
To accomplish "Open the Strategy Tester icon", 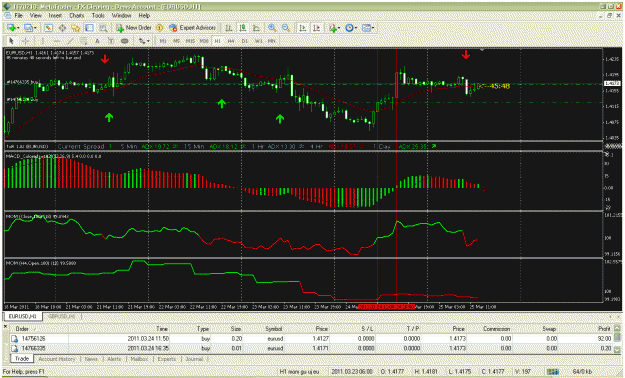I will [x=103, y=28].
